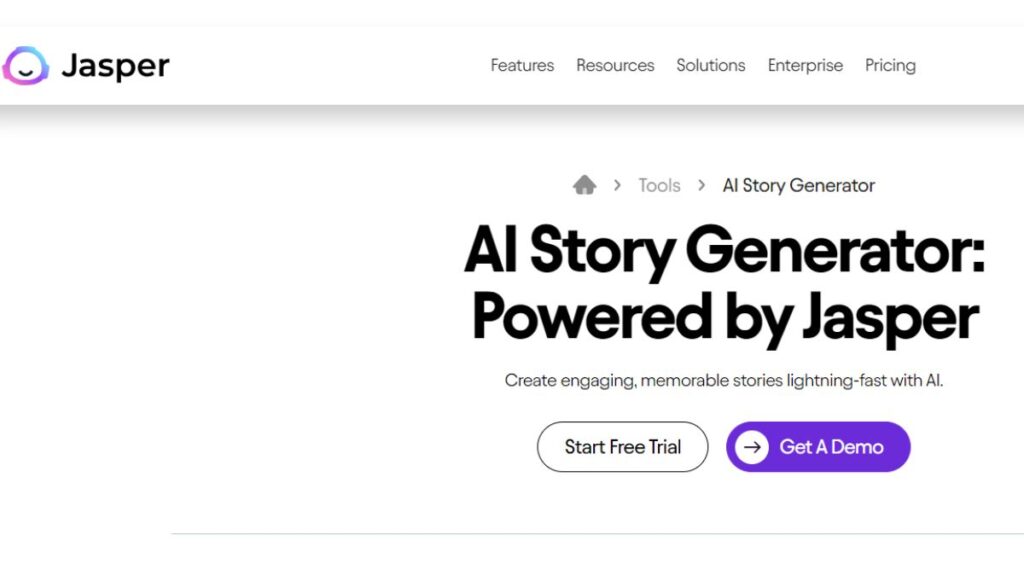Navigate to the Tools breadcrumb
The image size is (1024, 576).
(659, 185)
